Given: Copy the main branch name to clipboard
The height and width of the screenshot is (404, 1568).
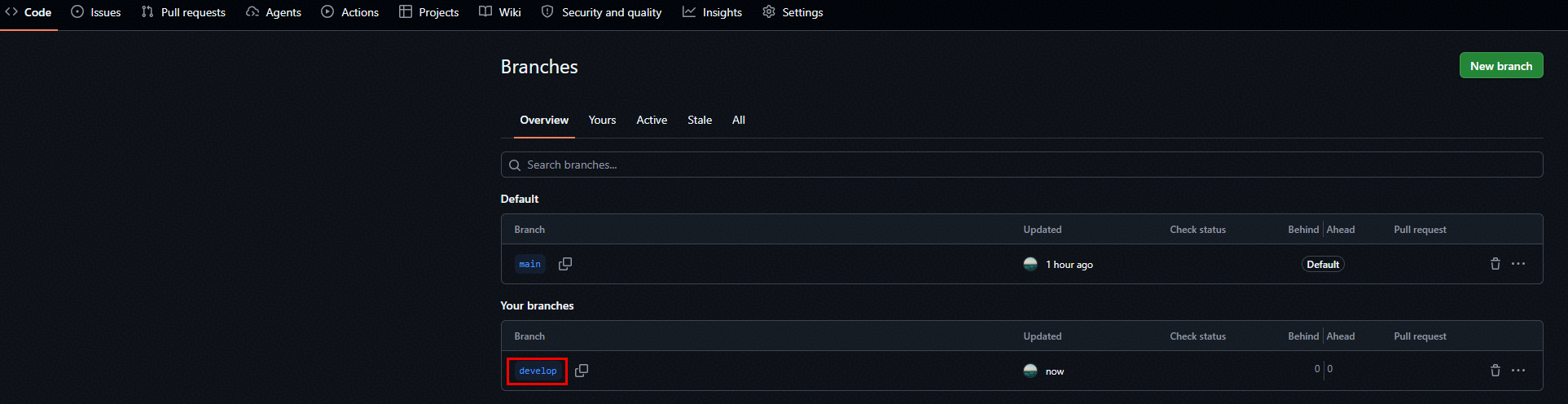Looking at the screenshot, I should coord(565,264).
